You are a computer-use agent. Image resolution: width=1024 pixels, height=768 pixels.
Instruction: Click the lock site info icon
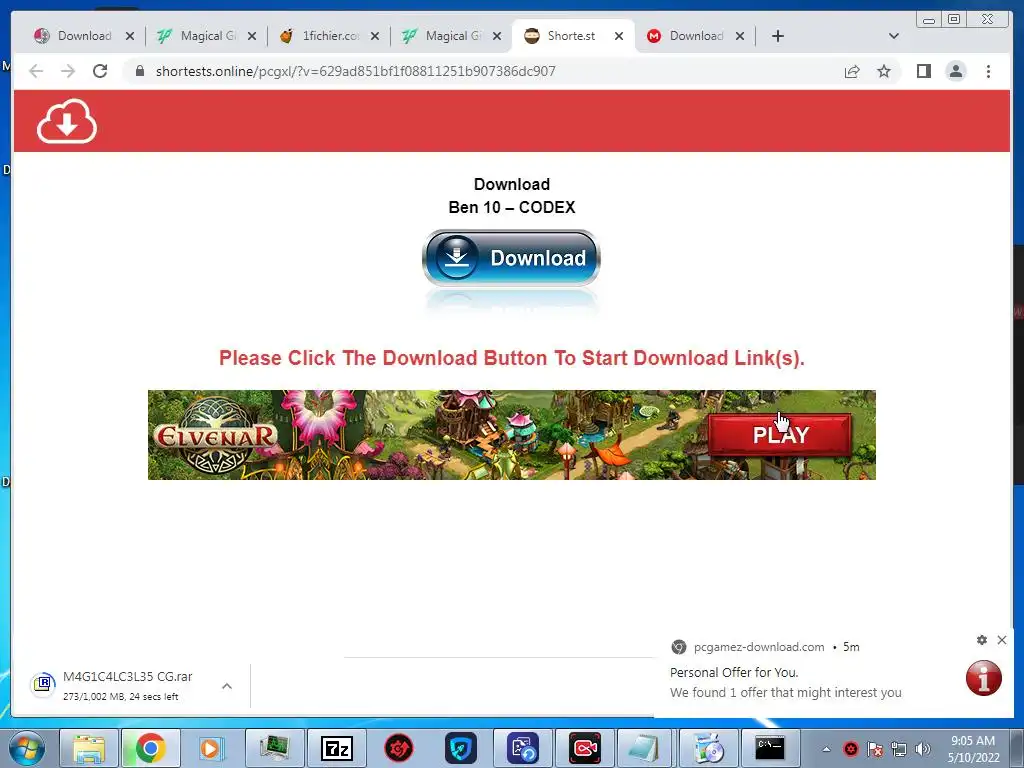click(x=139, y=71)
